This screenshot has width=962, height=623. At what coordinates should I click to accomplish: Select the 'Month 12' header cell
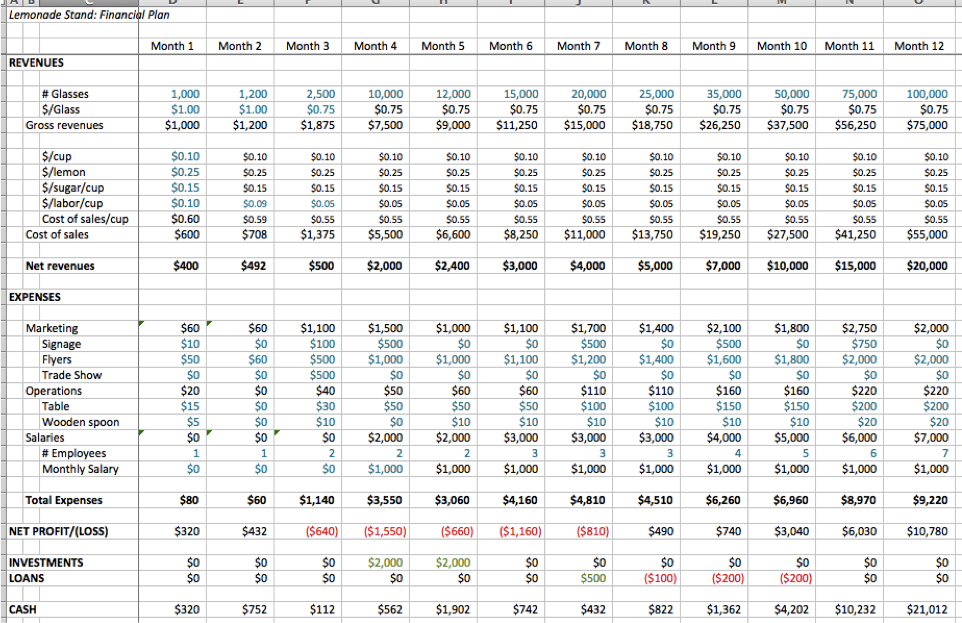pos(918,46)
